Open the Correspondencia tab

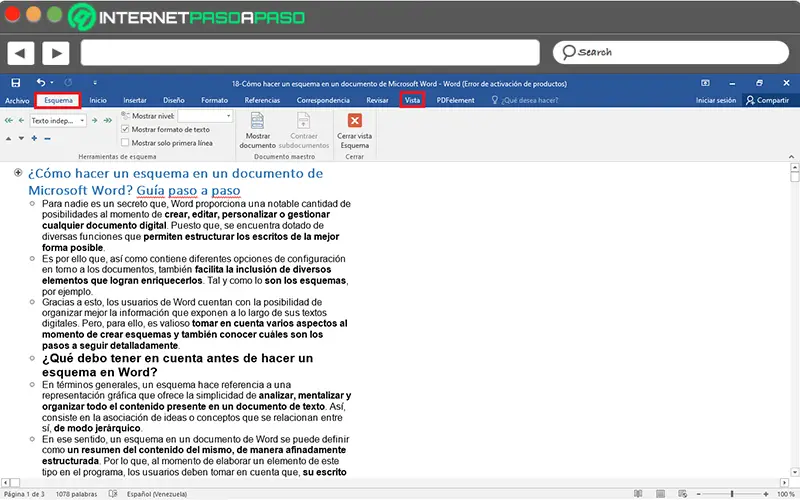point(323,101)
